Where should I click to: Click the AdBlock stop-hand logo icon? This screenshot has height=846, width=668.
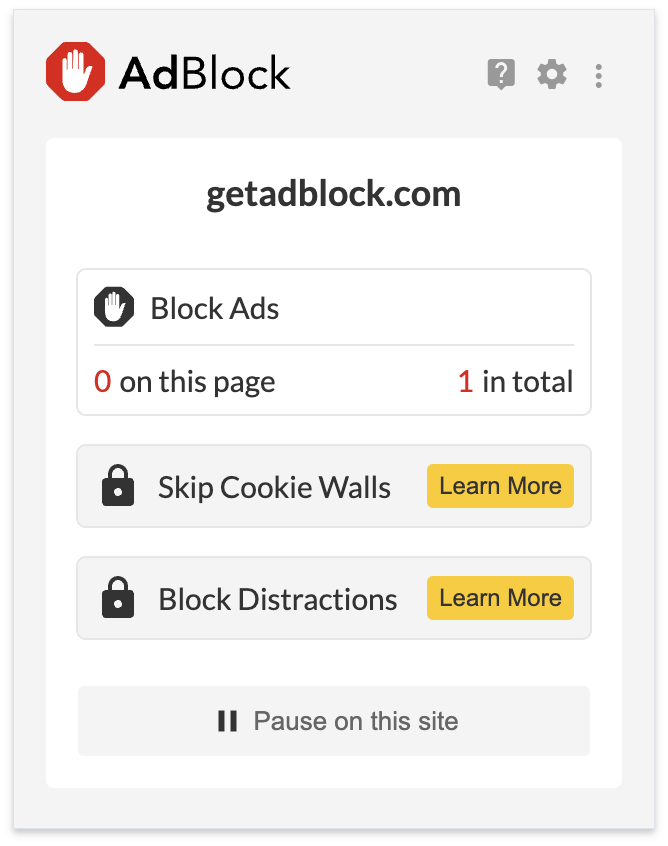pyautogui.click(x=75, y=71)
